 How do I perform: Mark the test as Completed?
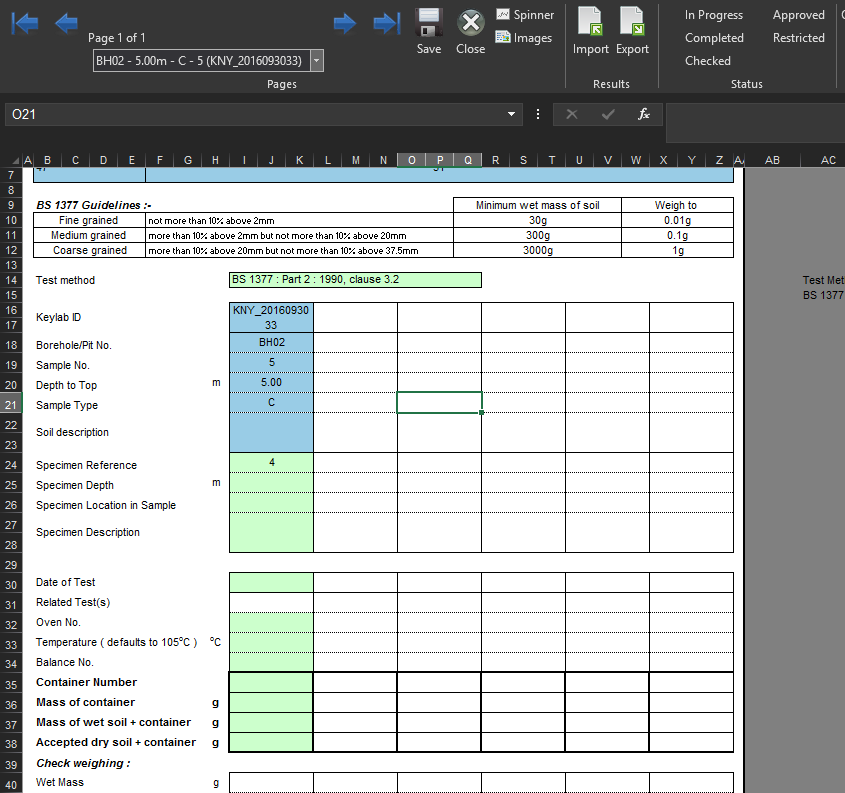click(x=714, y=38)
